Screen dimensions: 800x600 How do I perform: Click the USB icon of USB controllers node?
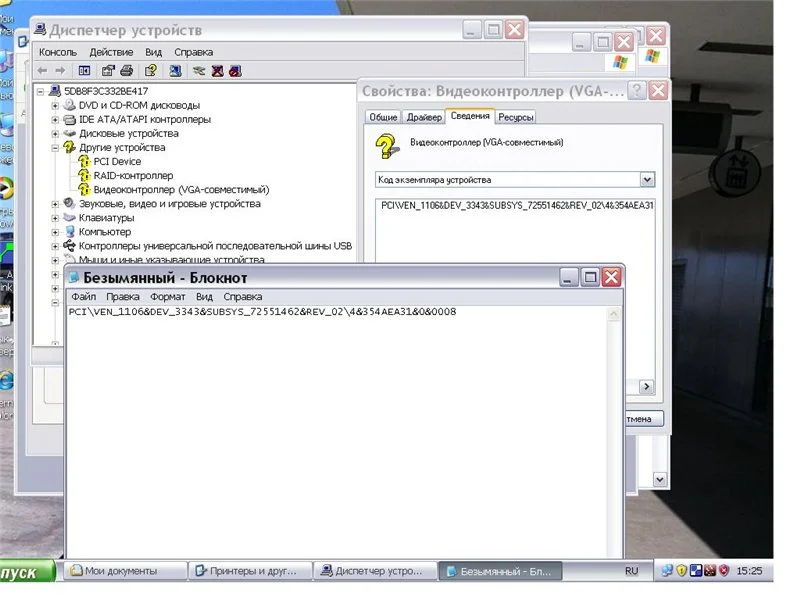69,246
